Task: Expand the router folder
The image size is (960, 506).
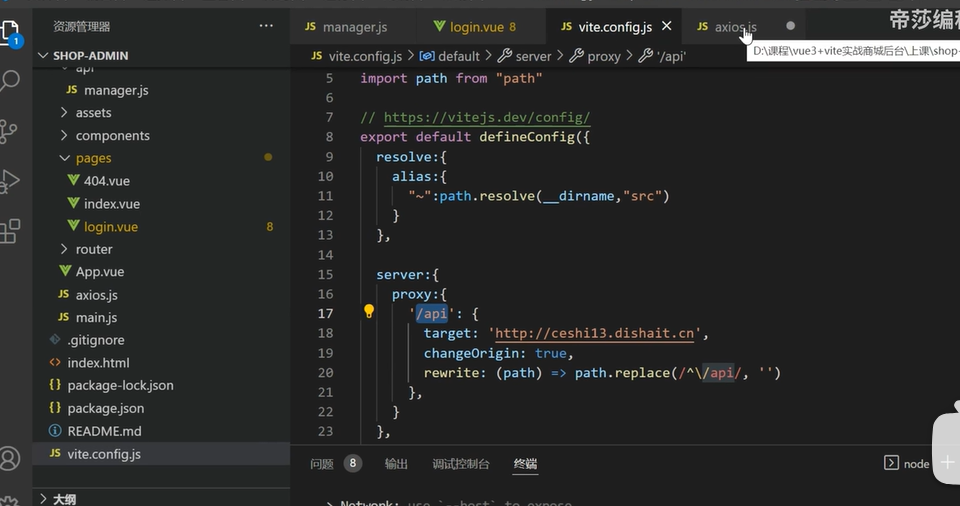Action: [94, 249]
